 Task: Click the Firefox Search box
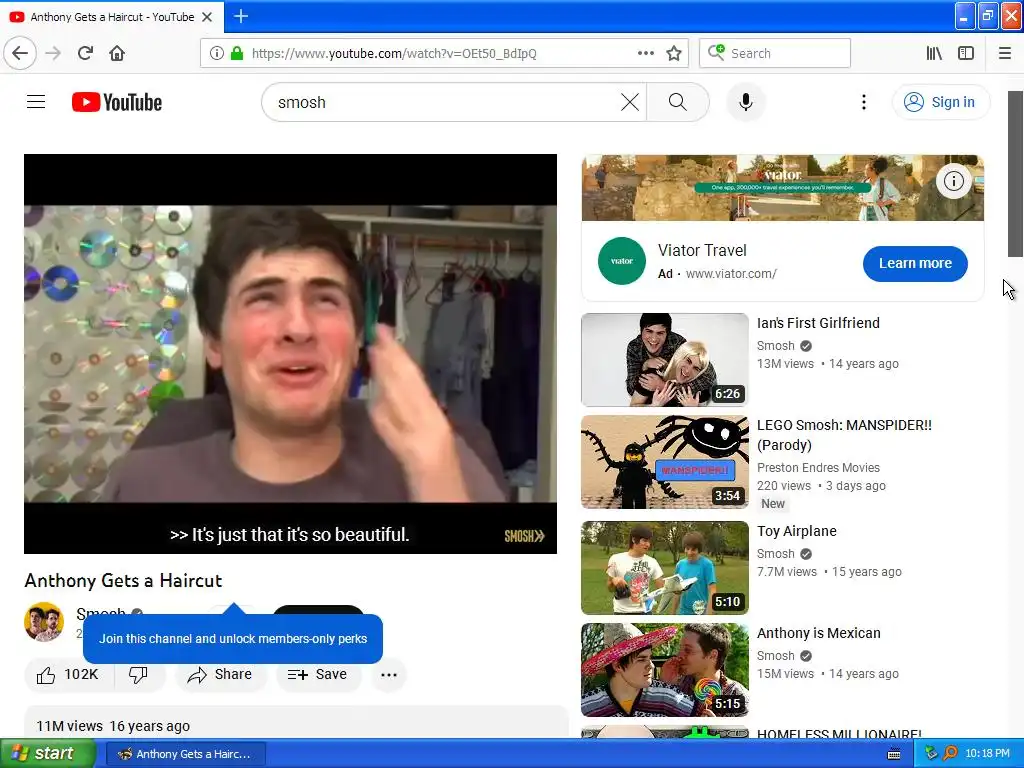click(775, 54)
